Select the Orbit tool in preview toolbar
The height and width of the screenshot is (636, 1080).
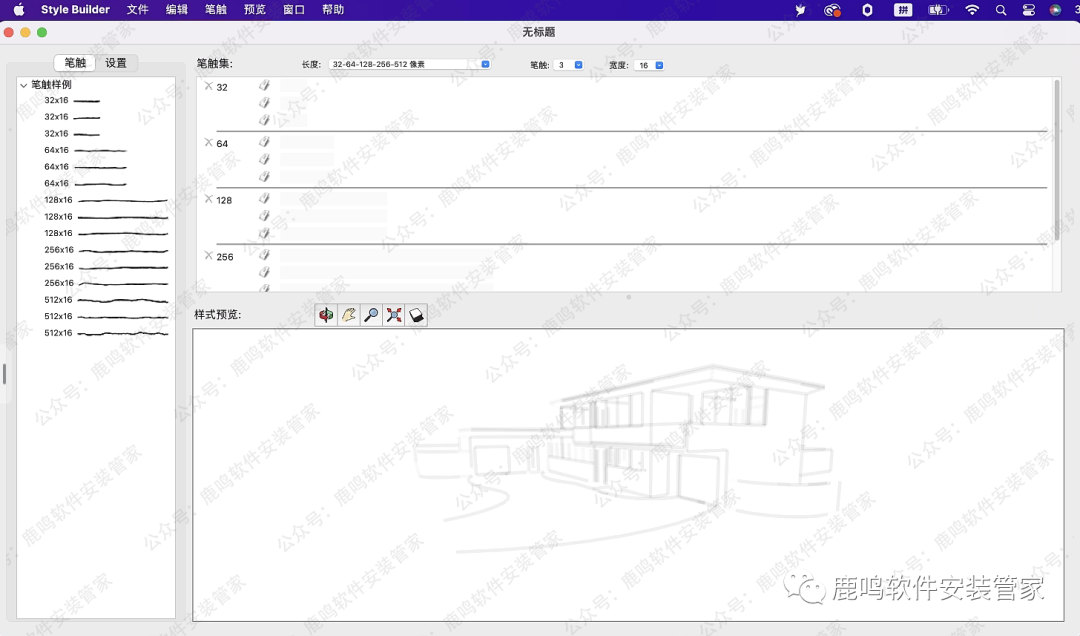(x=326, y=315)
